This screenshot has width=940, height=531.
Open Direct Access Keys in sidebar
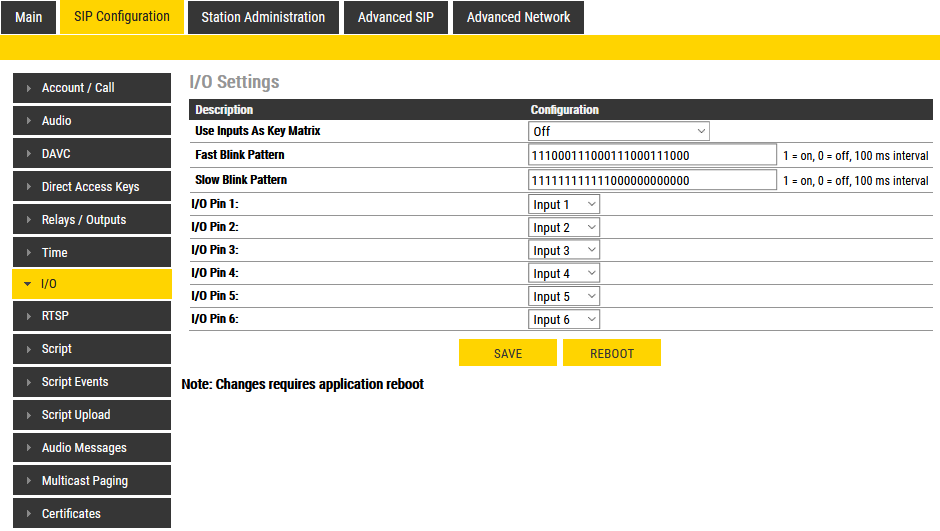91,187
